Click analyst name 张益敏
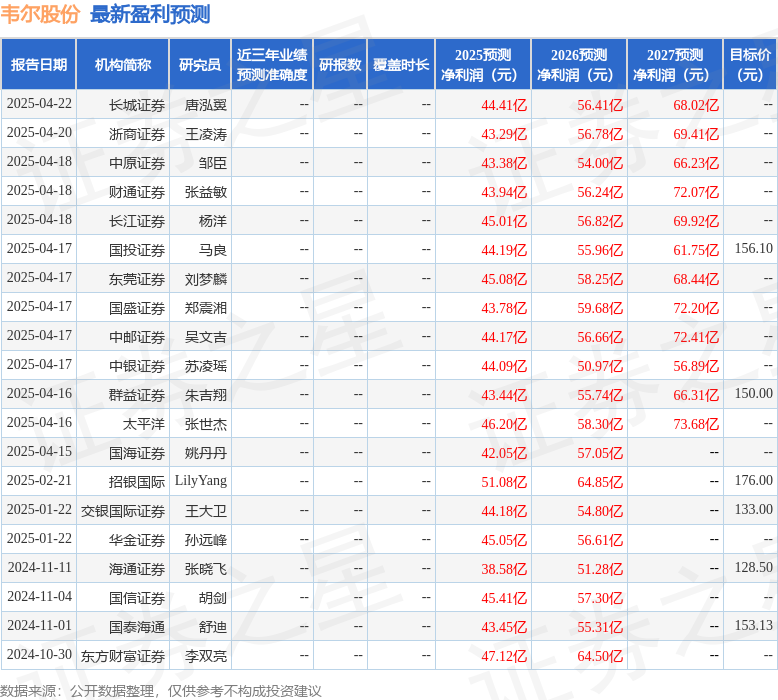778x700 pixels. (206, 192)
